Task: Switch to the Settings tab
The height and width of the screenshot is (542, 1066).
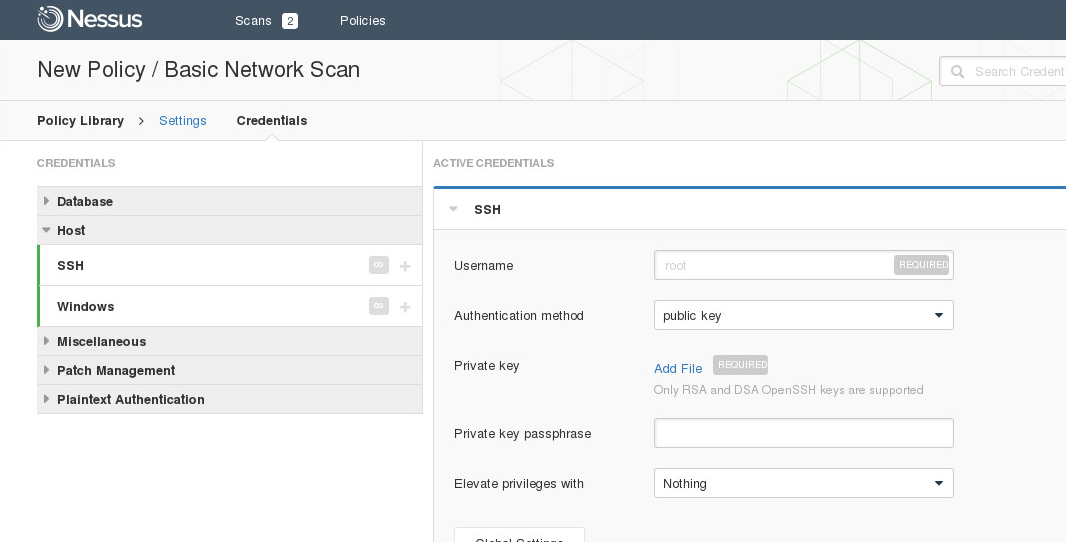Action: [x=183, y=121]
